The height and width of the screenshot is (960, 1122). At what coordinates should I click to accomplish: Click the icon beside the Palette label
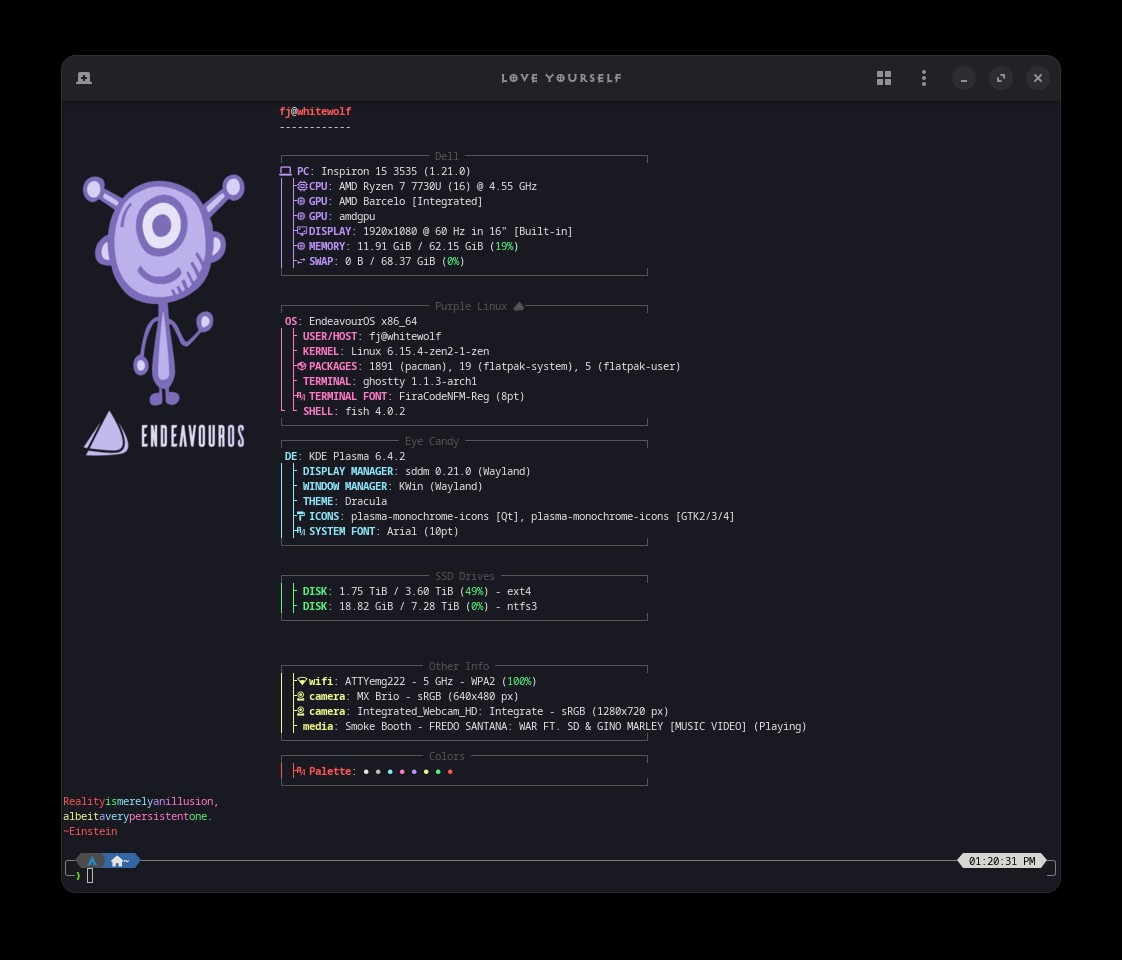pos(301,772)
